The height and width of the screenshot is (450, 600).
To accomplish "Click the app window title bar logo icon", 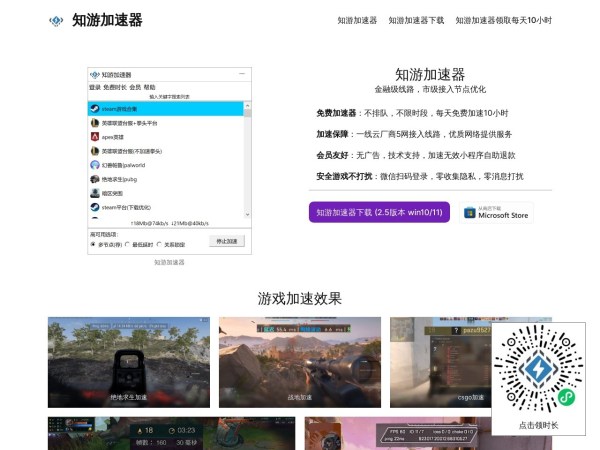I will 95,75.
